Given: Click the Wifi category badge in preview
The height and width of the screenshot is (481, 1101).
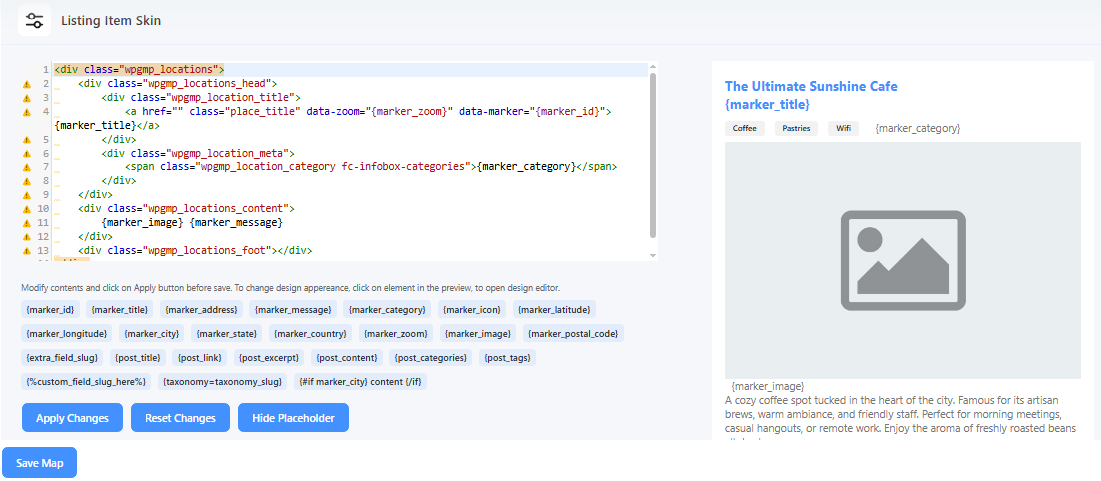Looking at the screenshot, I should point(843,129).
